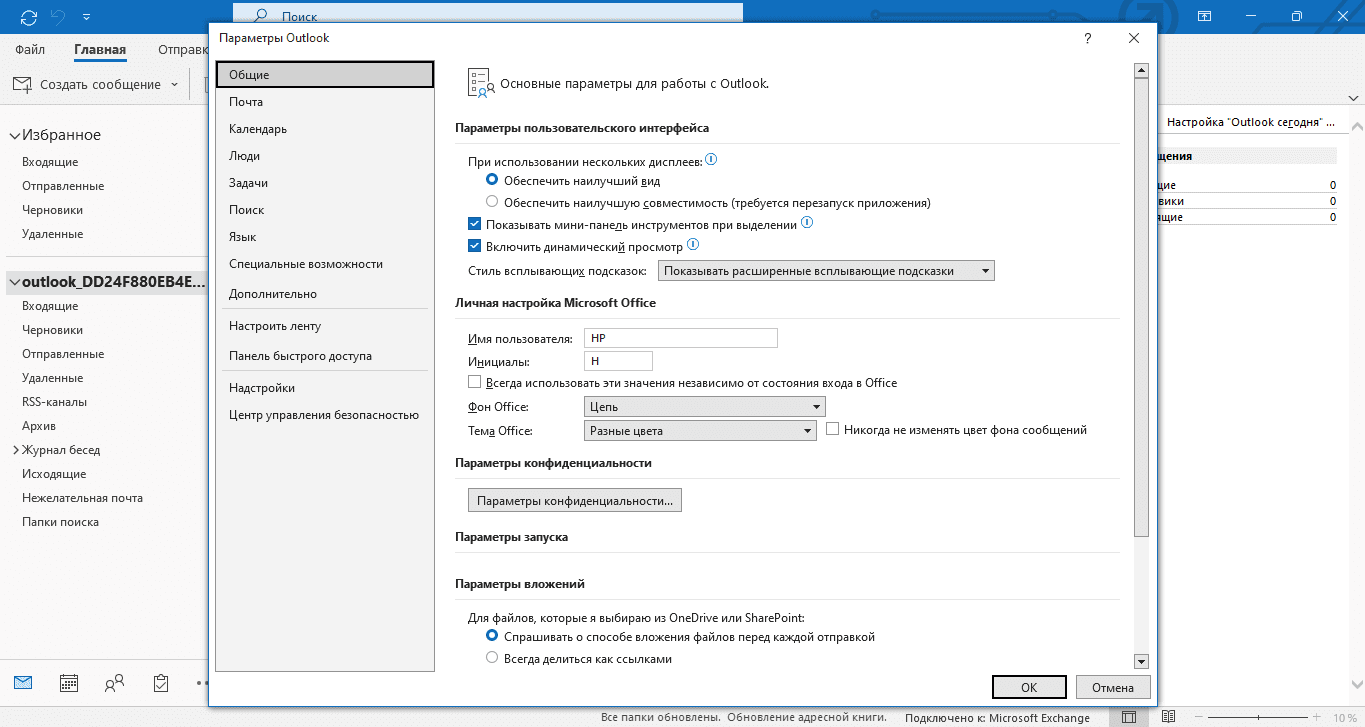Click the info icon beside multiple displays option
Screen dimensions: 1365x727
click(712, 160)
